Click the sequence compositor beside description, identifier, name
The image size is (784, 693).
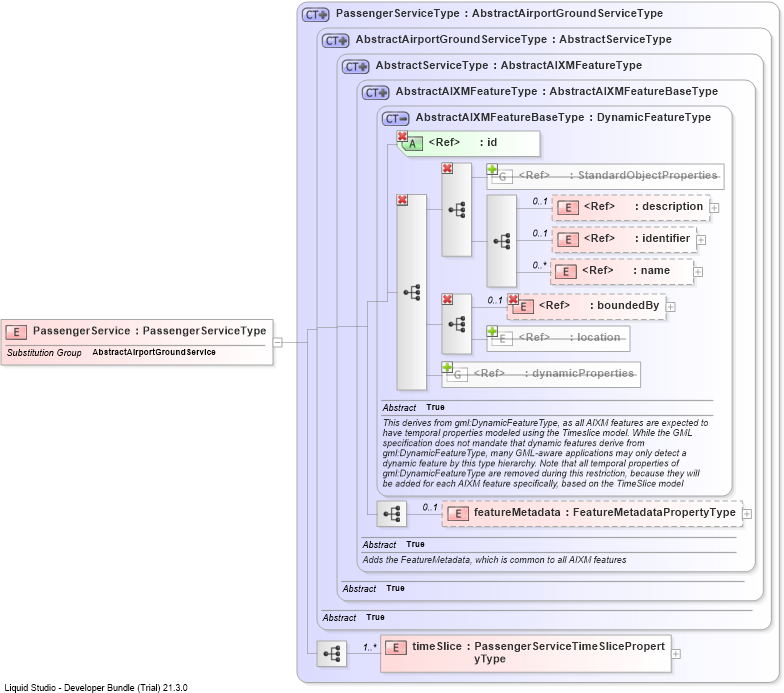coord(502,241)
